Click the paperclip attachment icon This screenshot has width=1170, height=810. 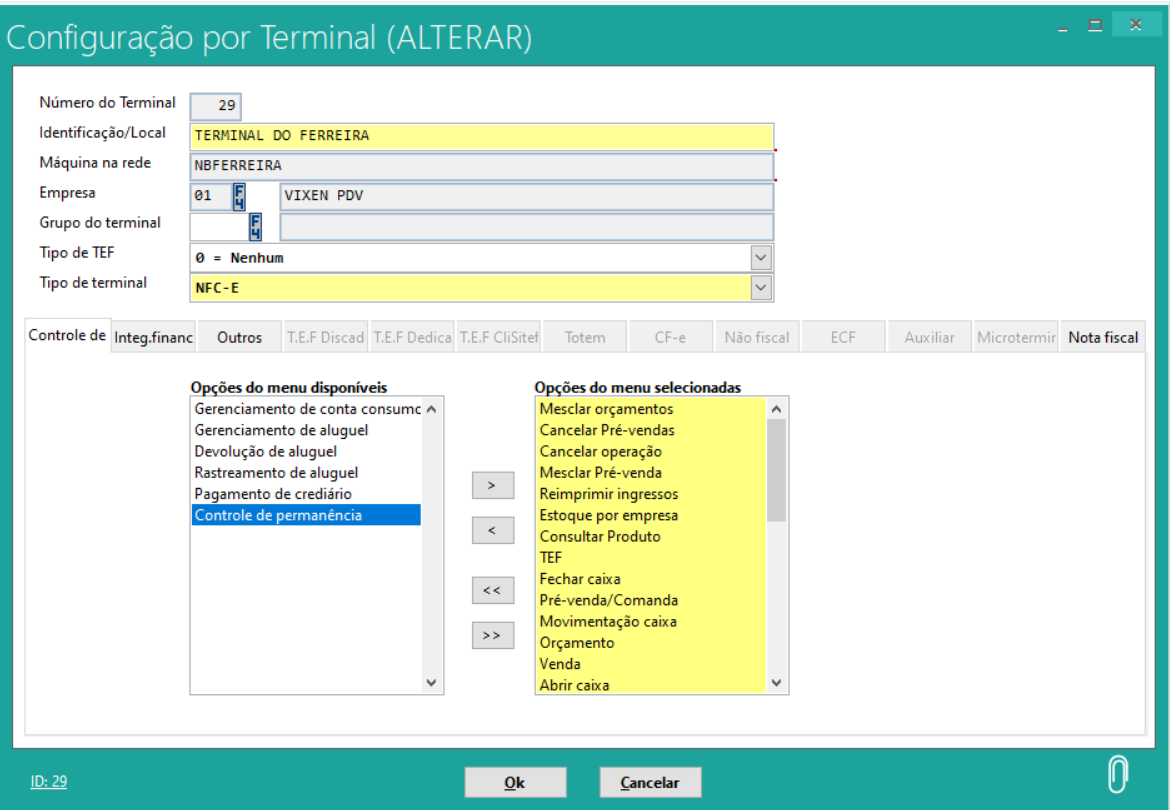click(x=1118, y=775)
